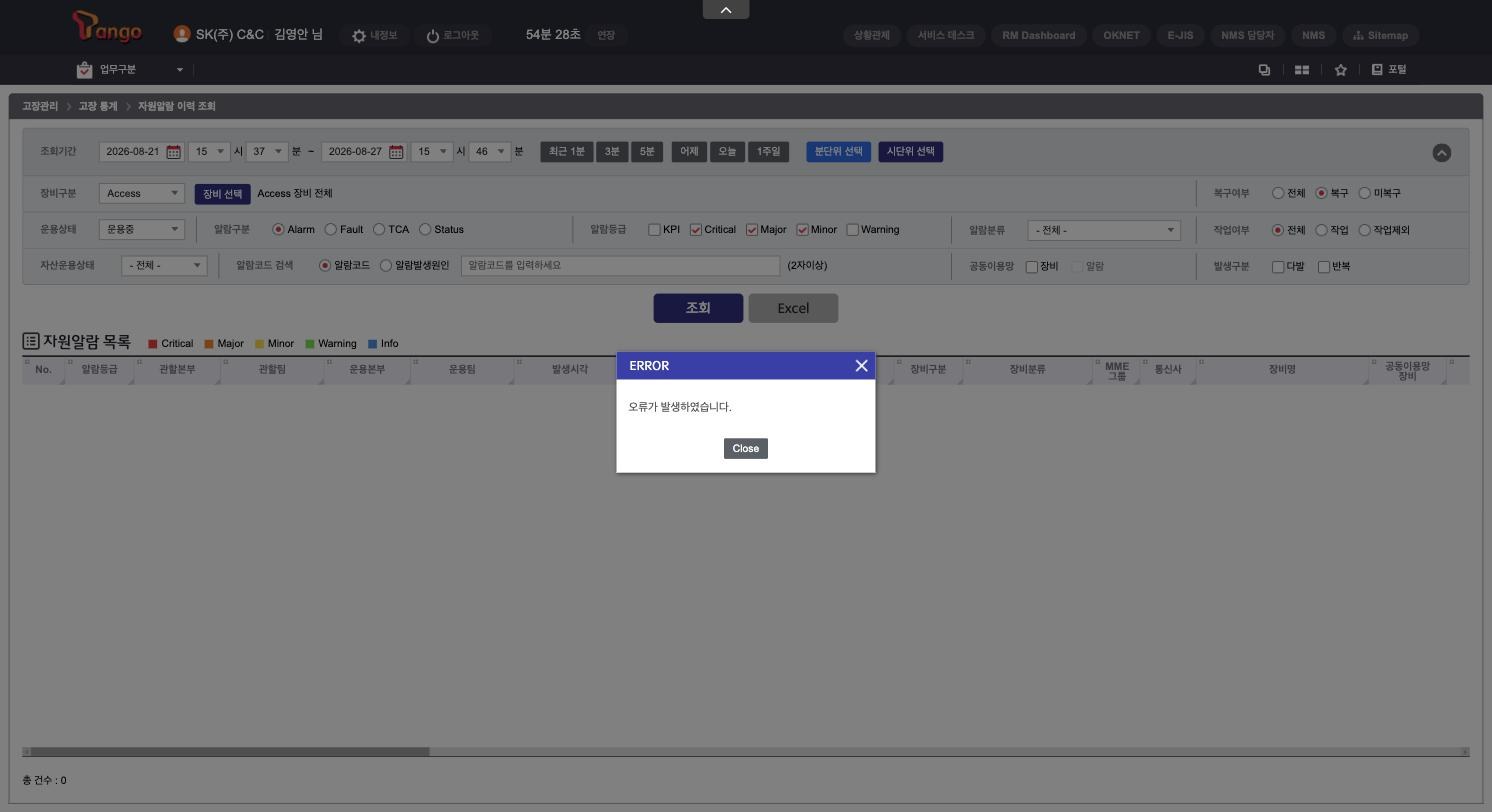Expand the 업무구분 dropdown arrow

tap(180, 70)
